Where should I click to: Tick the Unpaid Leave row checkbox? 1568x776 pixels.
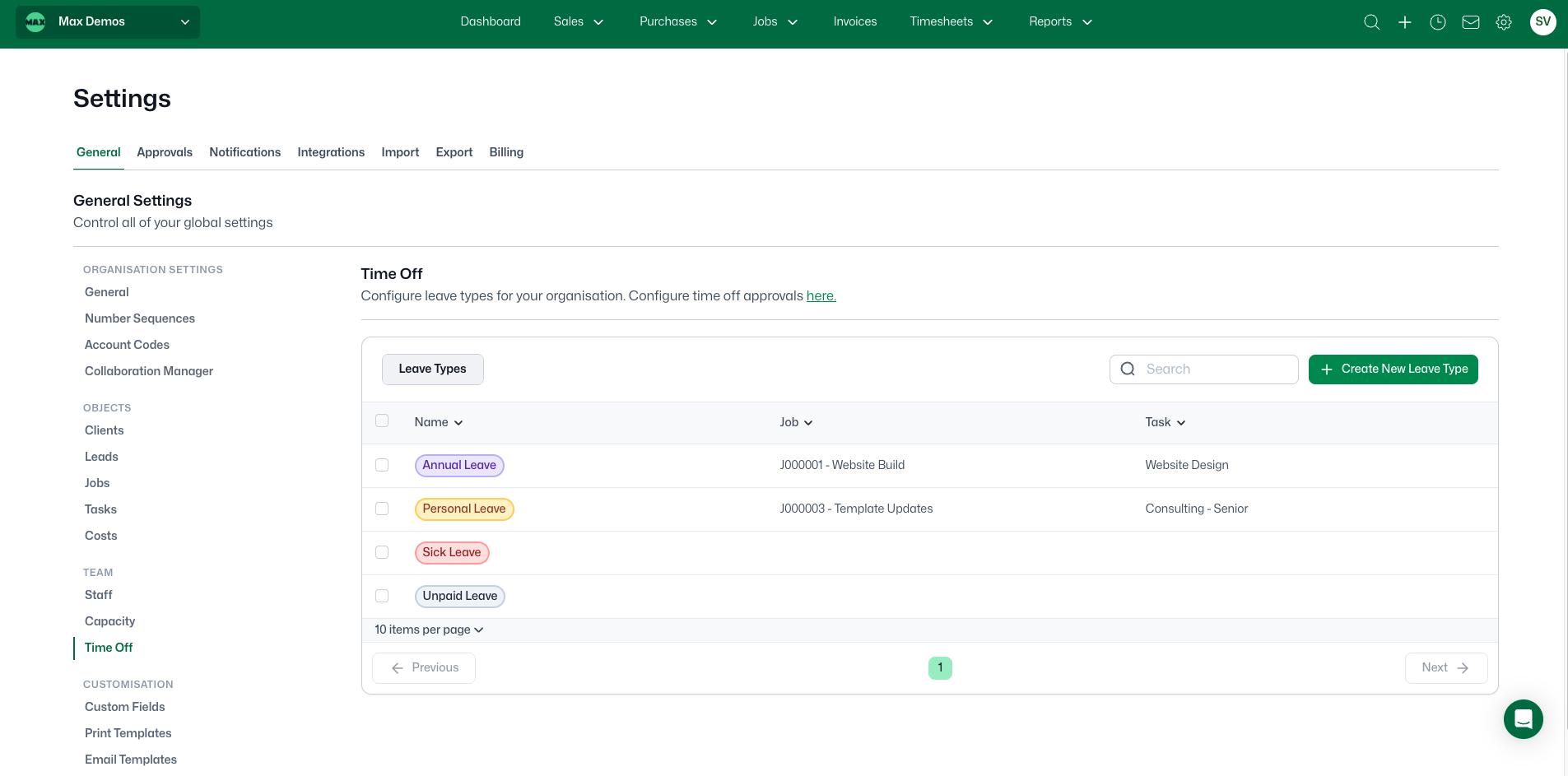tap(382, 596)
